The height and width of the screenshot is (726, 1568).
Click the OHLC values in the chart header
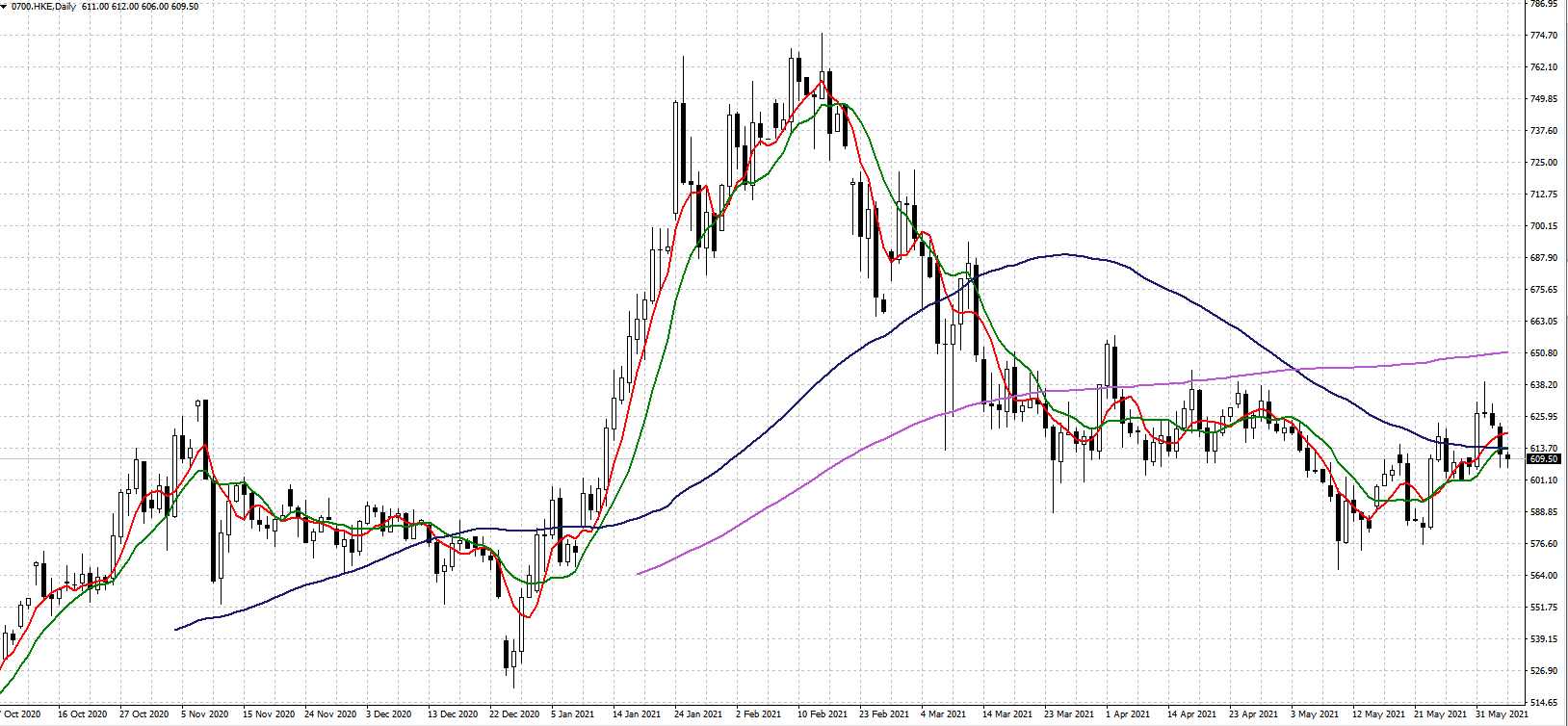tap(141, 6)
